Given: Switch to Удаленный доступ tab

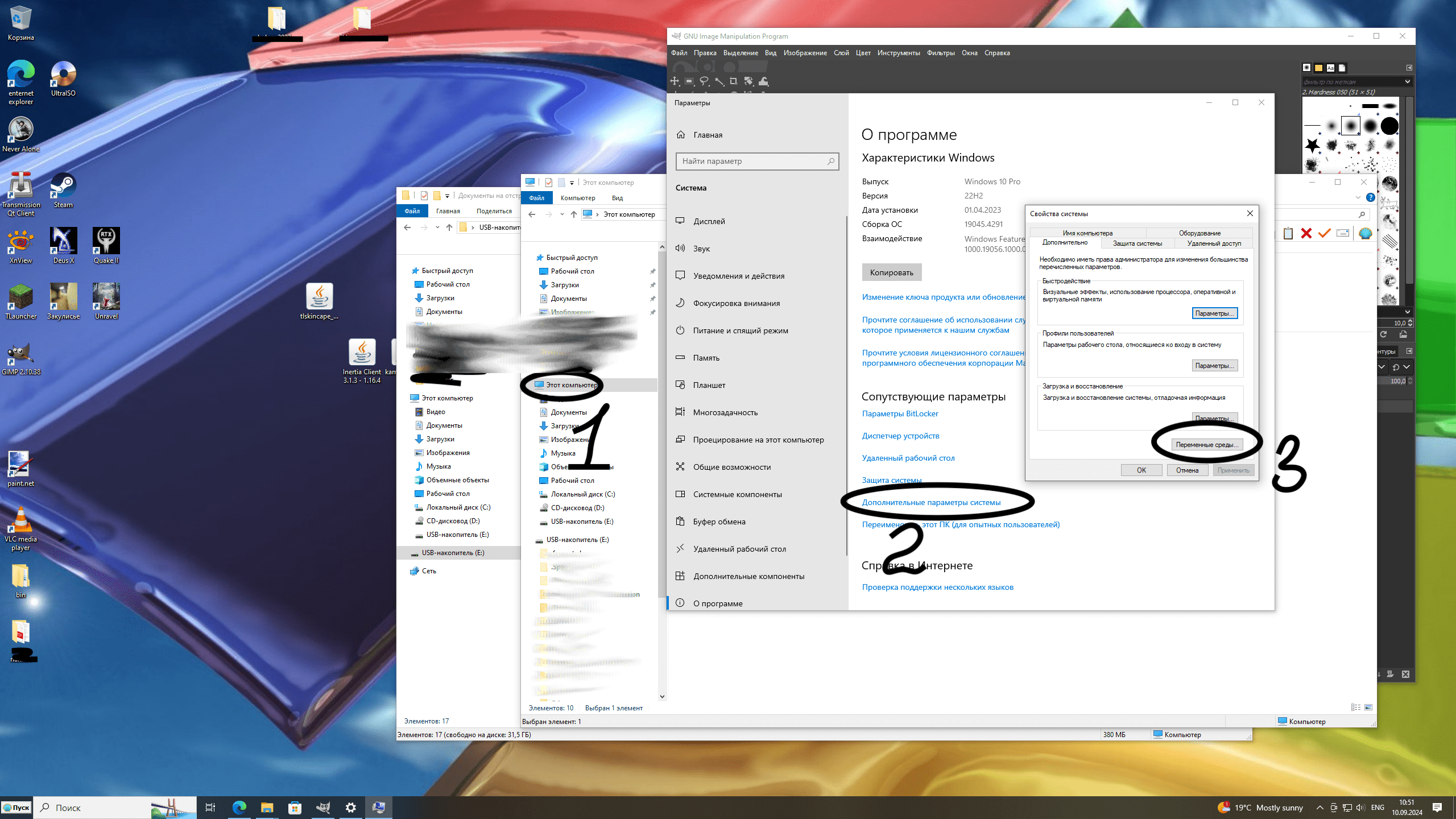Looking at the screenshot, I should click(1214, 243).
